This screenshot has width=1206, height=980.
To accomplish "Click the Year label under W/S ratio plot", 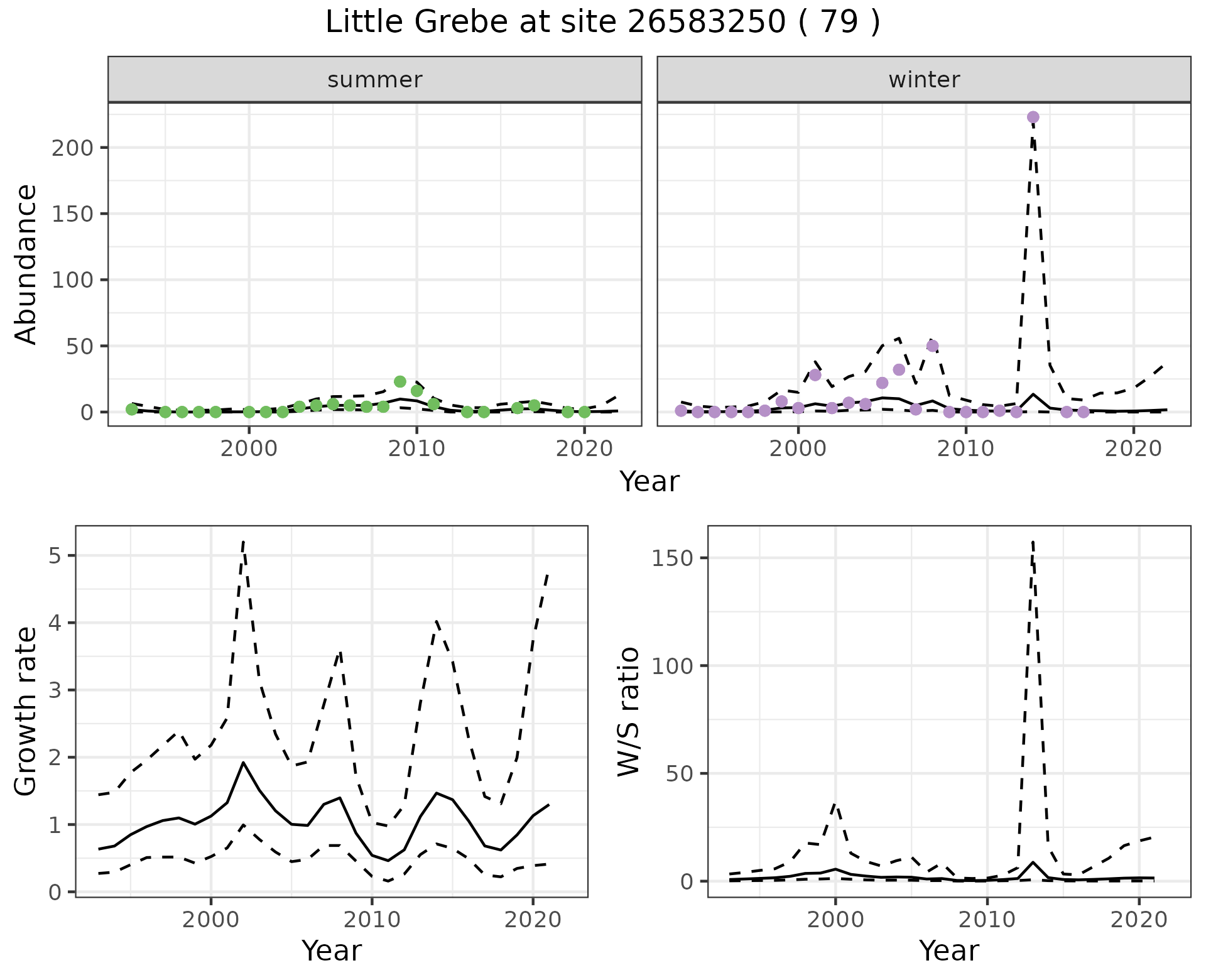I will (x=948, y=950).
